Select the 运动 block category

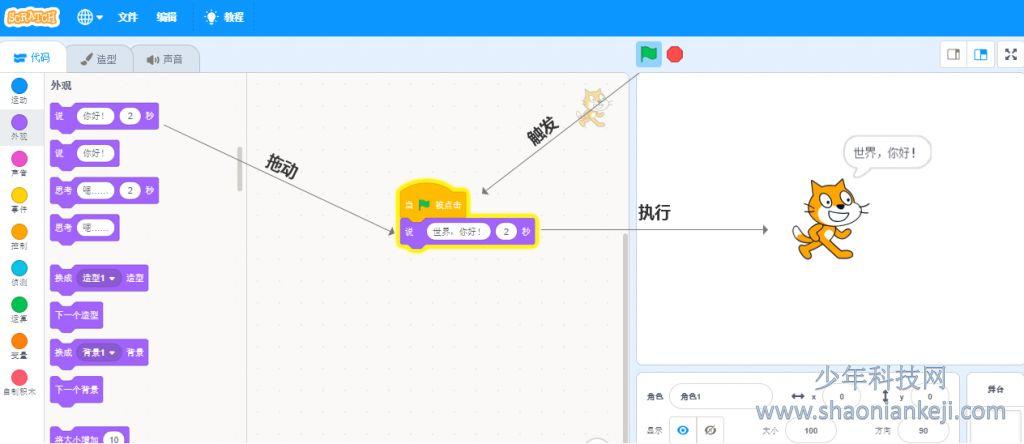click(x=20, y=91)
